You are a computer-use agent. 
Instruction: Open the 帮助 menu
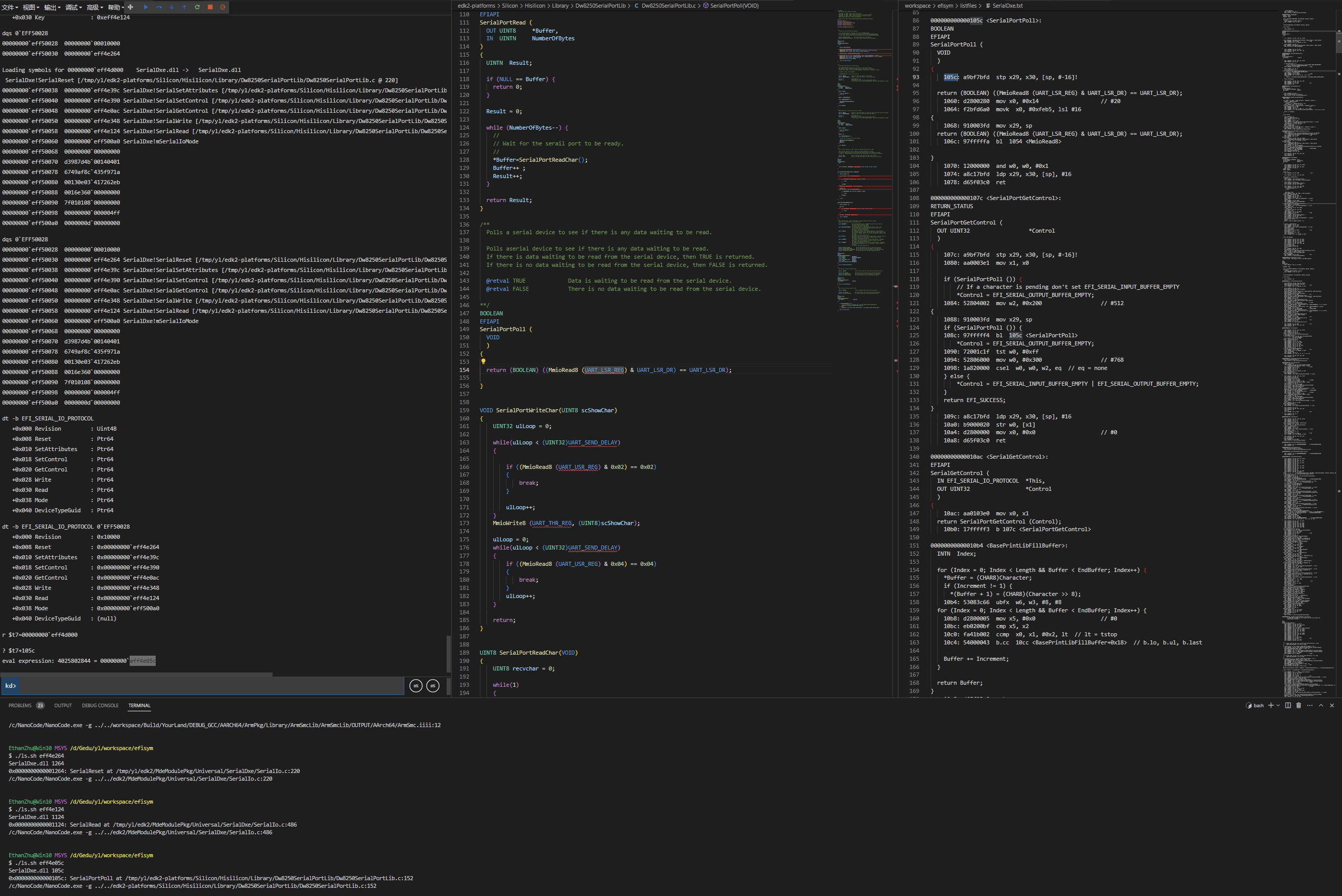click(x=116, y=8)
